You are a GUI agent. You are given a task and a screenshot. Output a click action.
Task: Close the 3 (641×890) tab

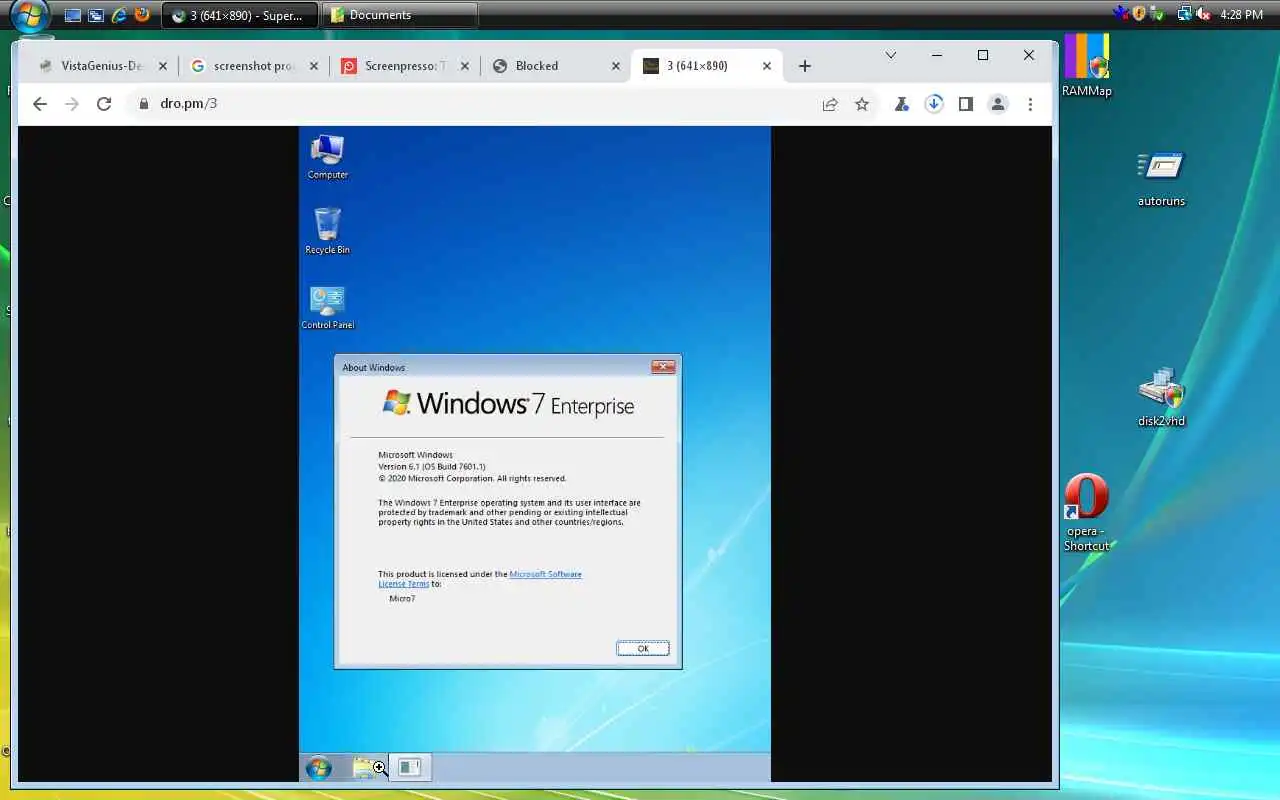(767, 66)
